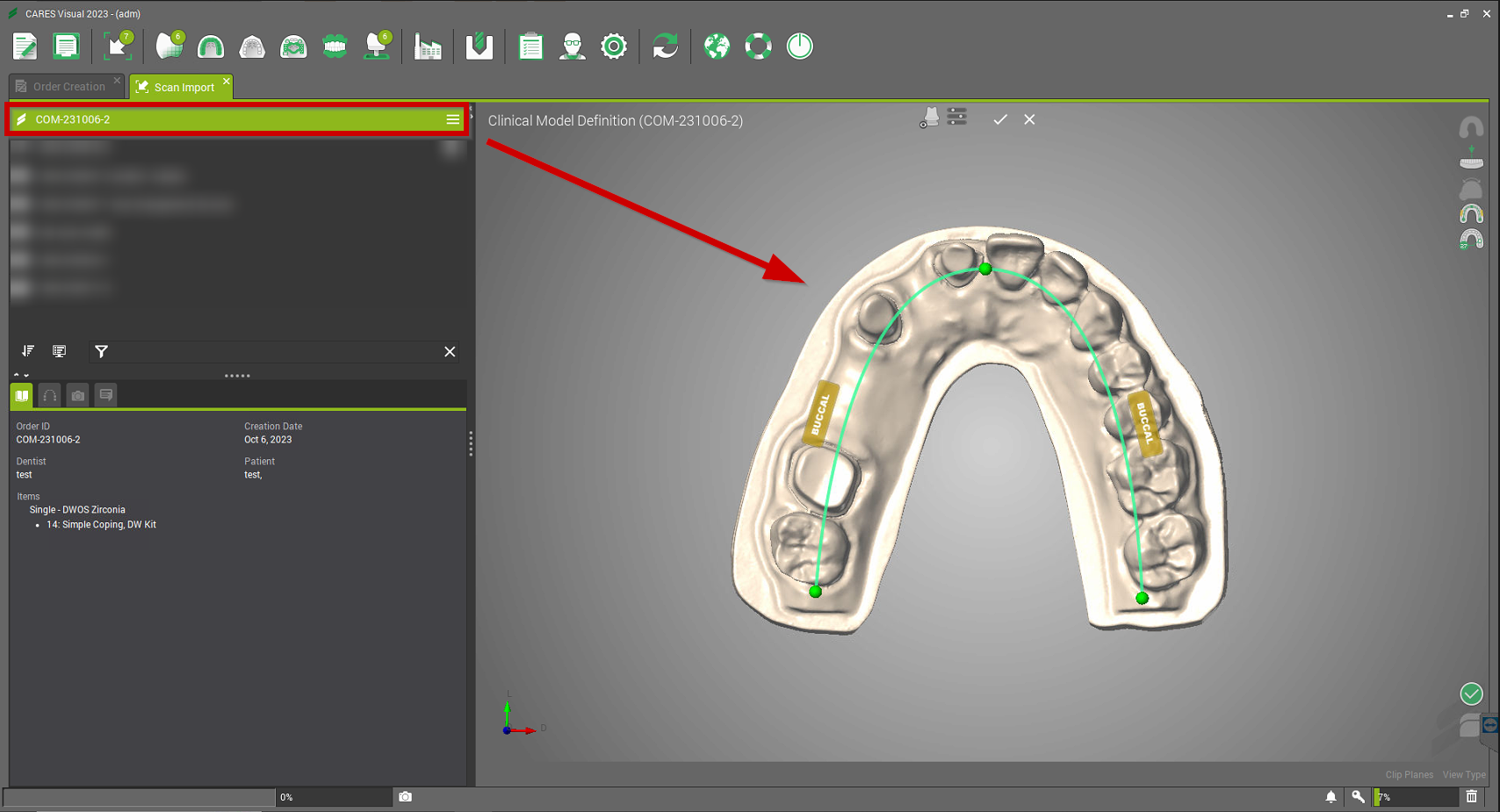The image size is (1500, 812).
Task: Click the list display options icon
Action: [60, 351]
